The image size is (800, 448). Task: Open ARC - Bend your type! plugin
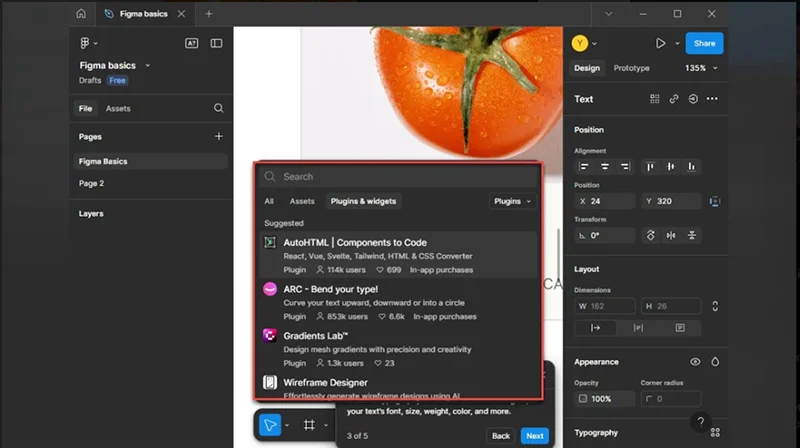pos(397,303)
